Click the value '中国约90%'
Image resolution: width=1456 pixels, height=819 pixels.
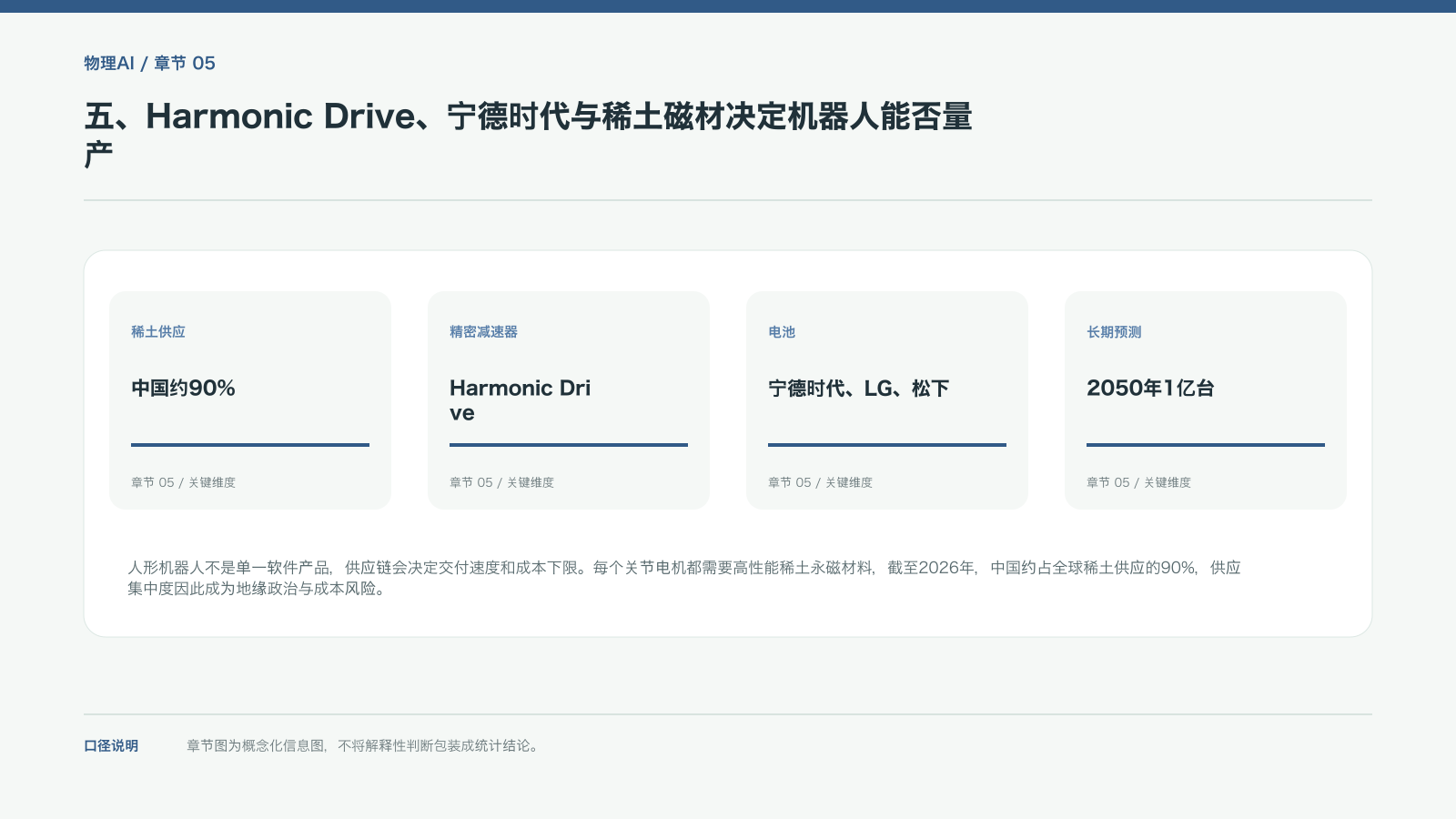coord(183,389)
